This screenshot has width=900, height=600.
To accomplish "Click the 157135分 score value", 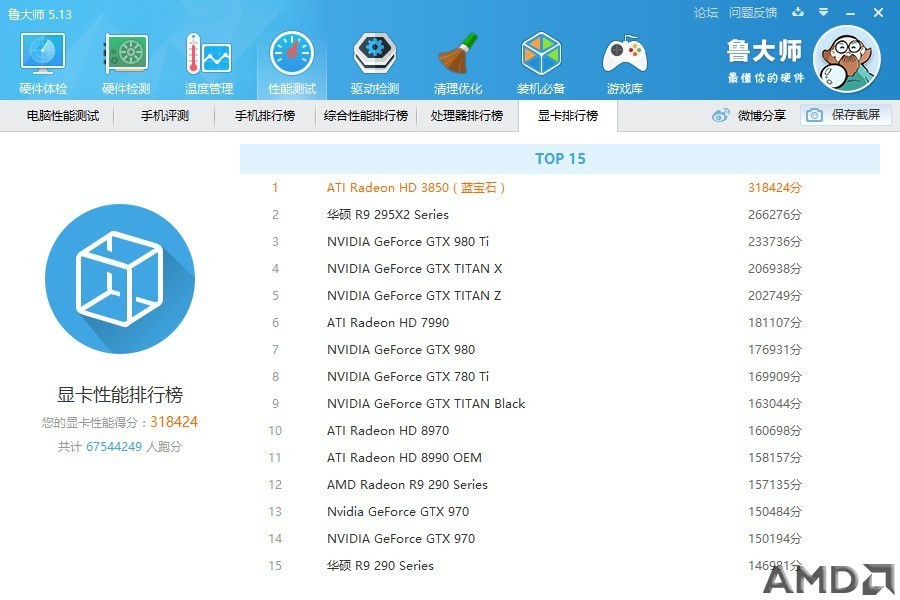I will point(775,485).
